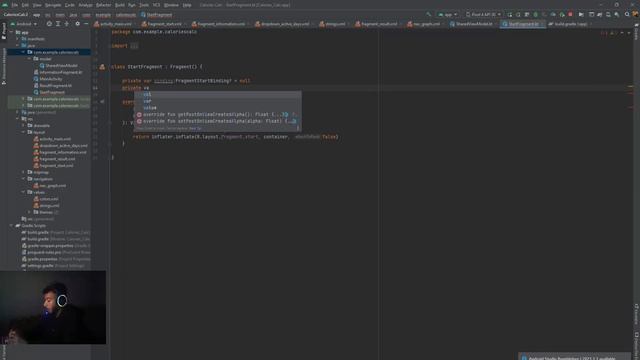Switch to the dropdown_active_days.xml editor tab
640x360 pixels.
[x=282, y=24]
